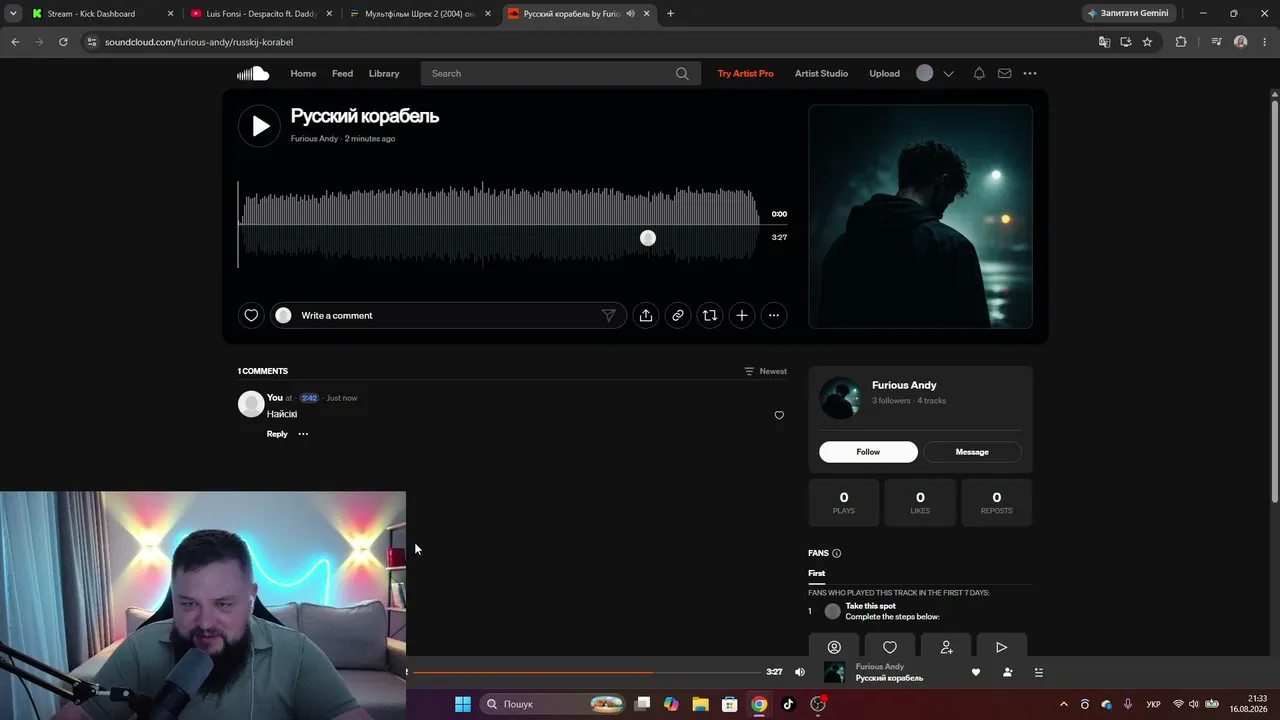
Task: Like the current track in the bottom player
Action: click(x=976, y=672)
